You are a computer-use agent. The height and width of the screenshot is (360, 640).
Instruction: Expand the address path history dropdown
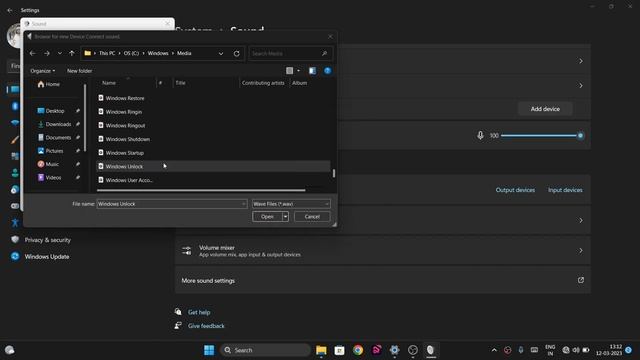221,53
